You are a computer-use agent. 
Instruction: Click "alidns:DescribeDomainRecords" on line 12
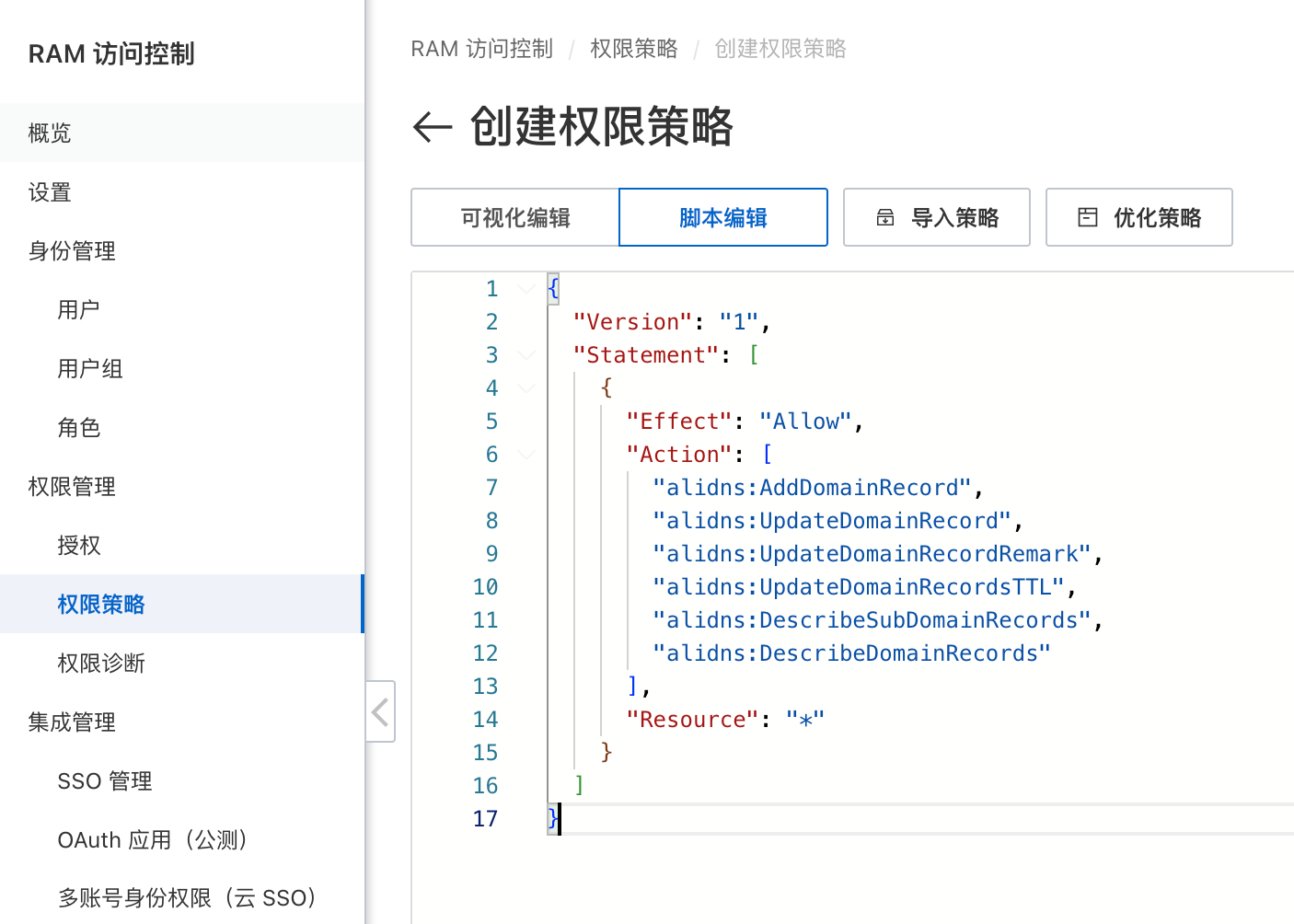coord(852,653)
